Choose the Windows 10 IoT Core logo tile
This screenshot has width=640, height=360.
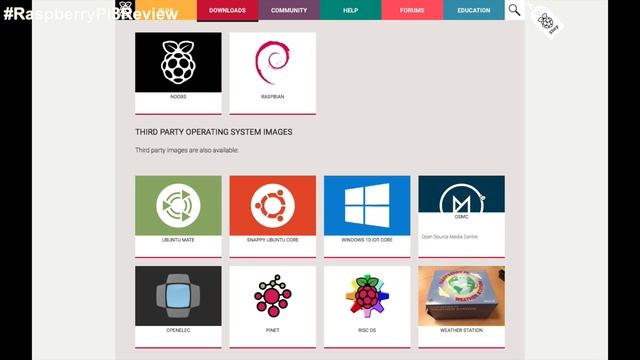tap(367, 205)
